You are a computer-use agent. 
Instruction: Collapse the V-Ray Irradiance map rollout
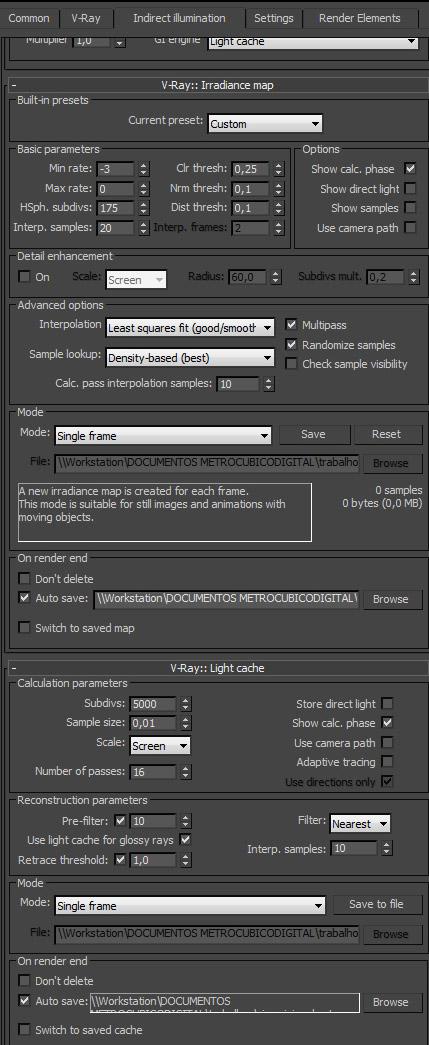[x=13, y=85]
